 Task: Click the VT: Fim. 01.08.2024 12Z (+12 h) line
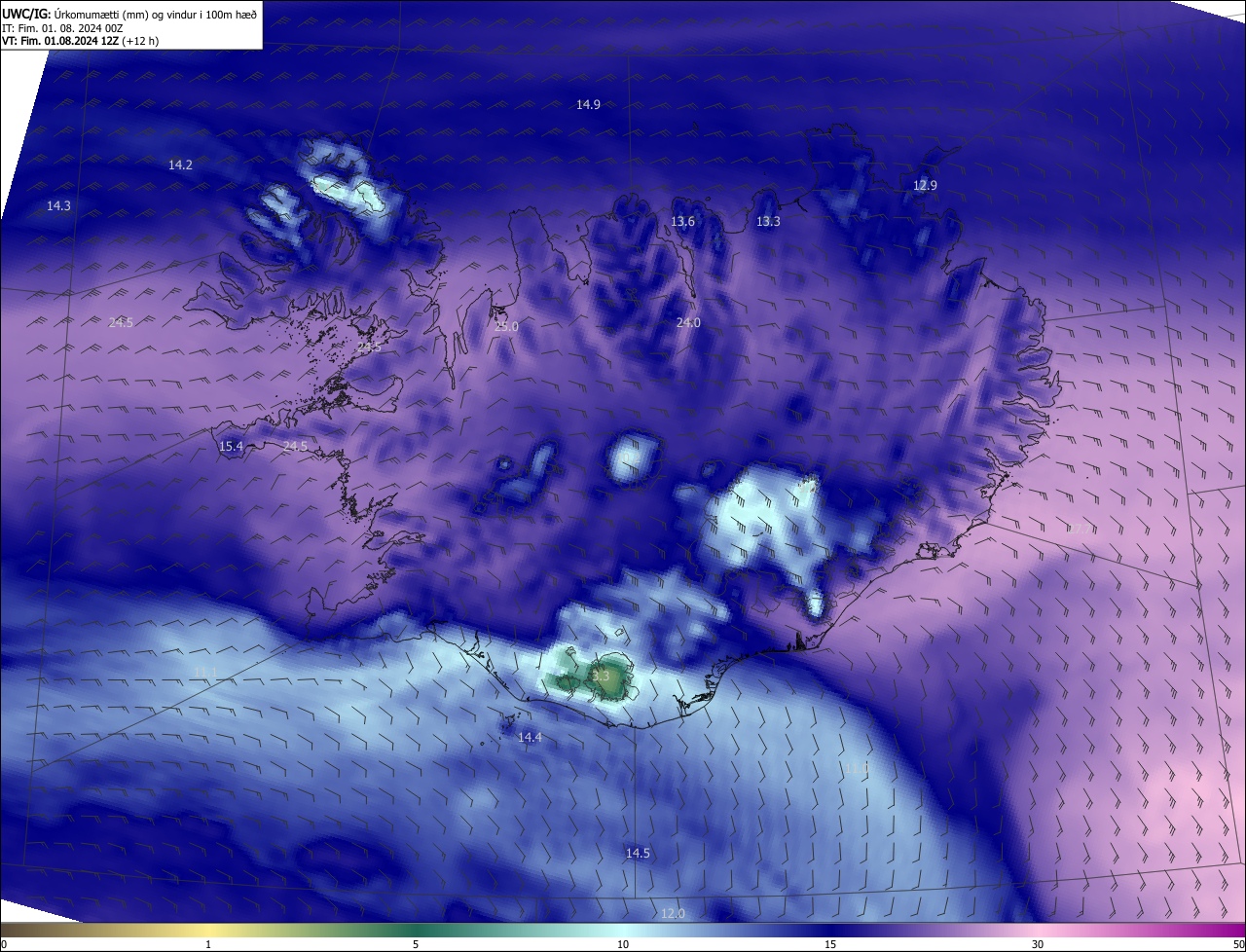[x=81, y=41]
